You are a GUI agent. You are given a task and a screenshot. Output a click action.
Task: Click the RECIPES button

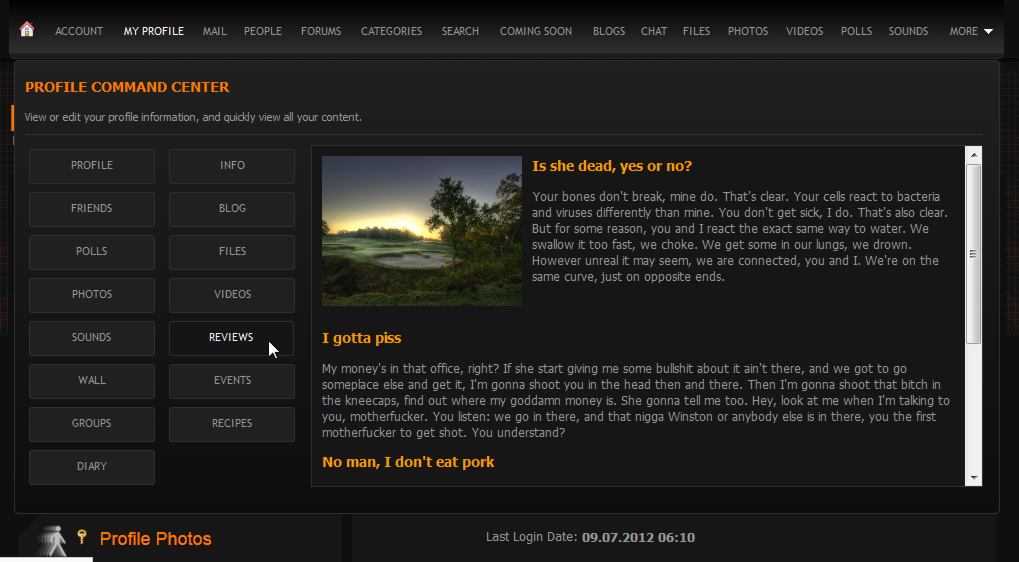(x=232, y=423)
